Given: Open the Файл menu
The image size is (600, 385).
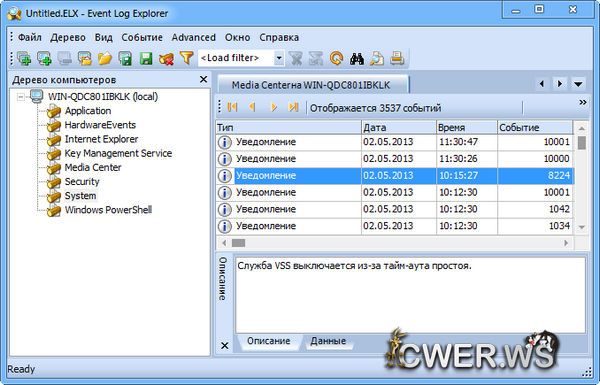Looking at the screenshot, I should (30, 38).
